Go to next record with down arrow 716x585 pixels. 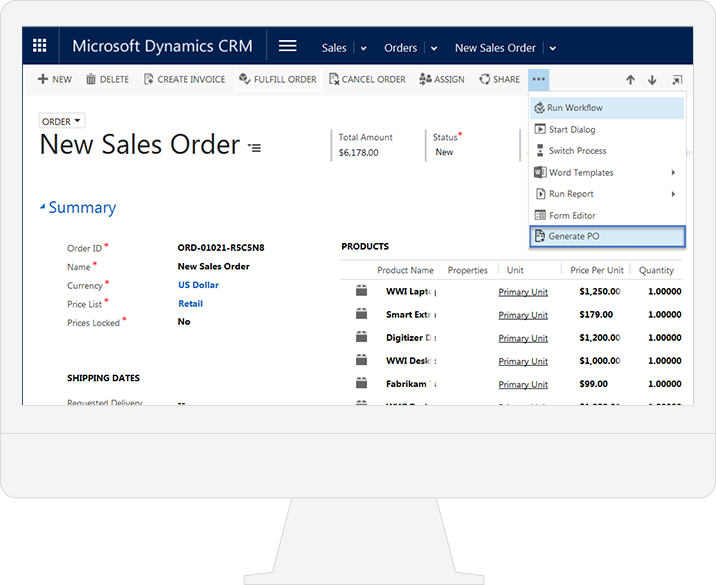pyautogui.click(x=652, y=80)
